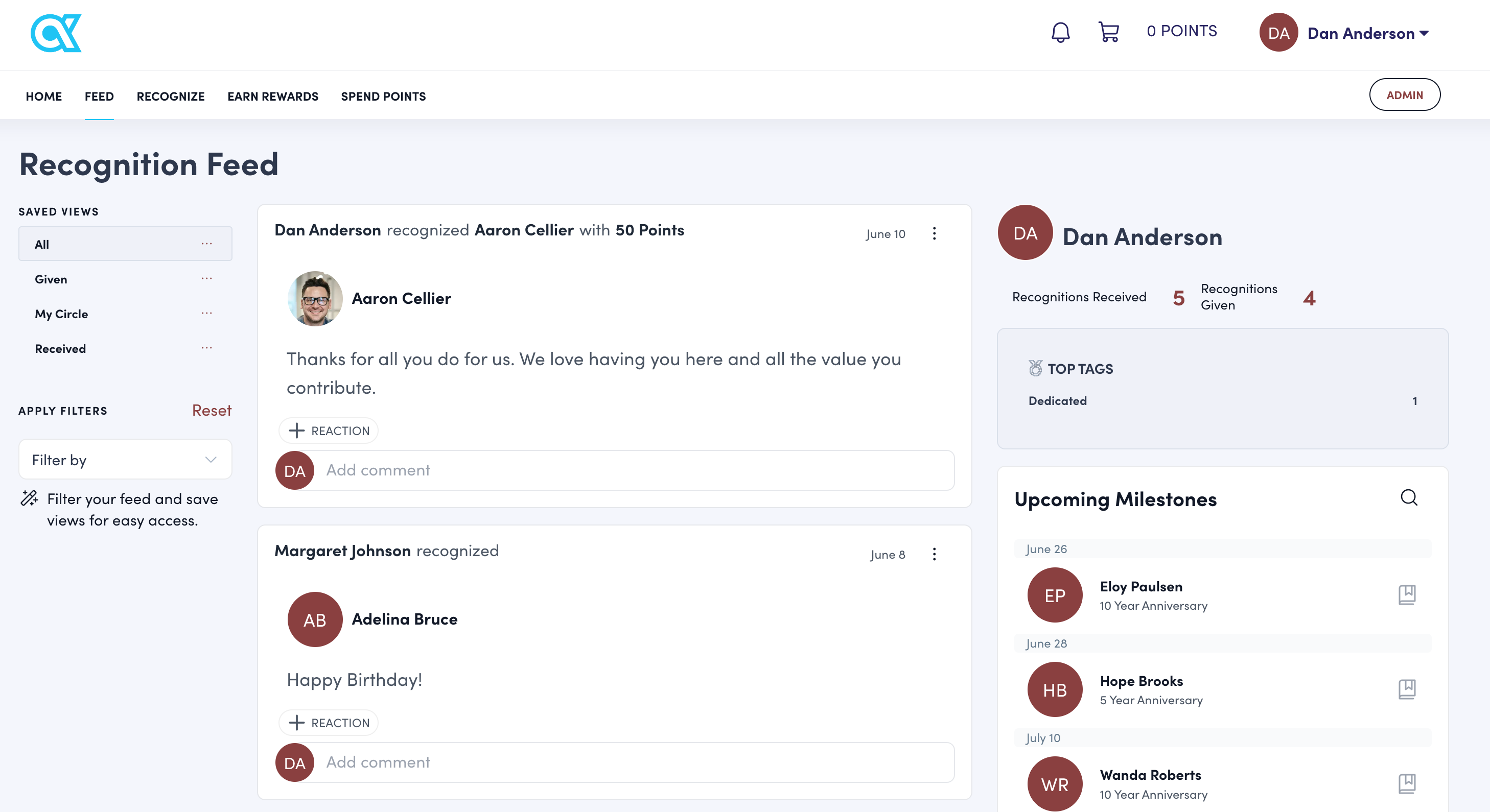This screenshot has height=812, width=1490.
Task: Search upcoming milestones with magnifier icon
Action: point(1408,497)
